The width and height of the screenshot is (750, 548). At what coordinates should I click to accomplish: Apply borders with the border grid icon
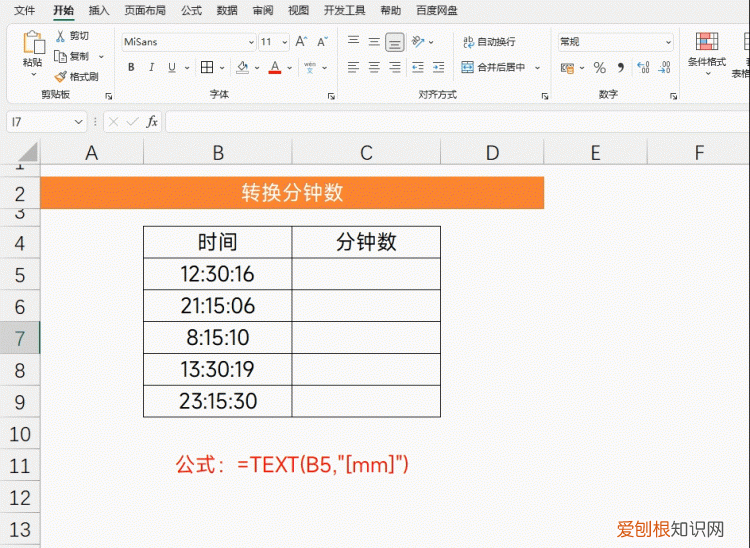pos(207,67)
